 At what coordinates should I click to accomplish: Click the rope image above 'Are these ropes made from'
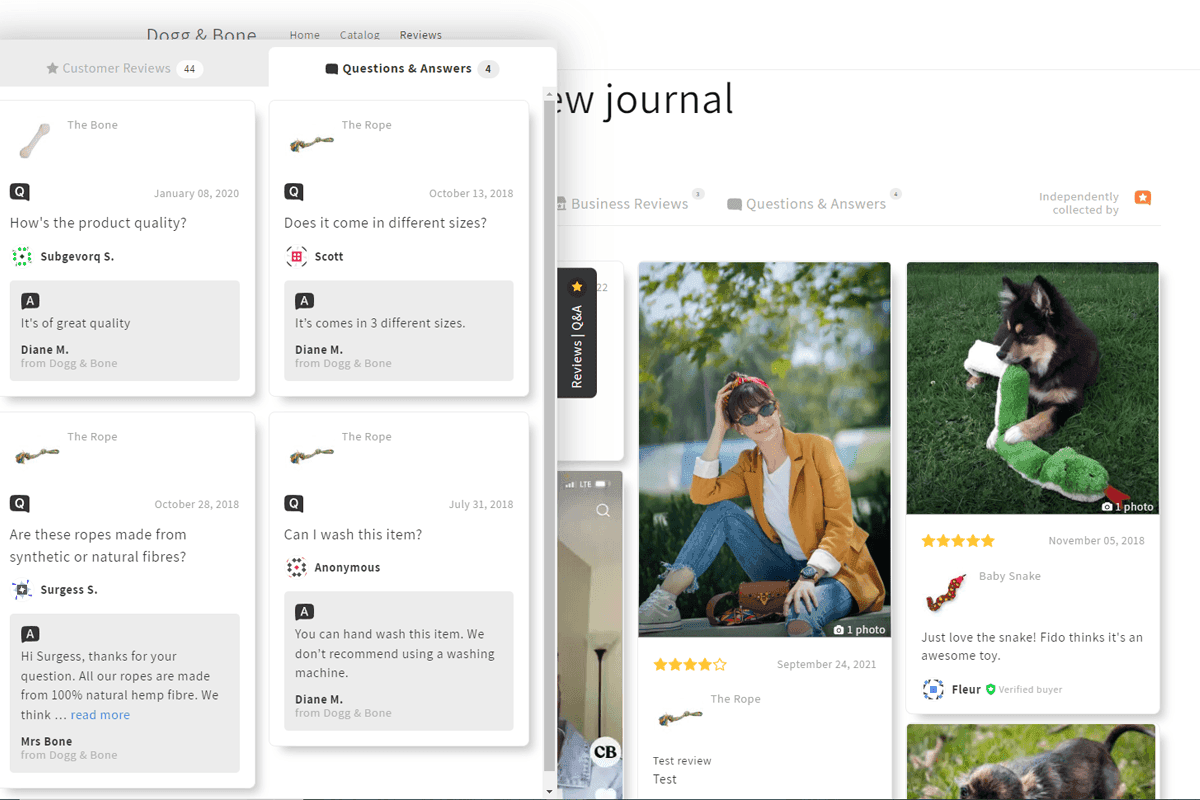coord(35,455)
